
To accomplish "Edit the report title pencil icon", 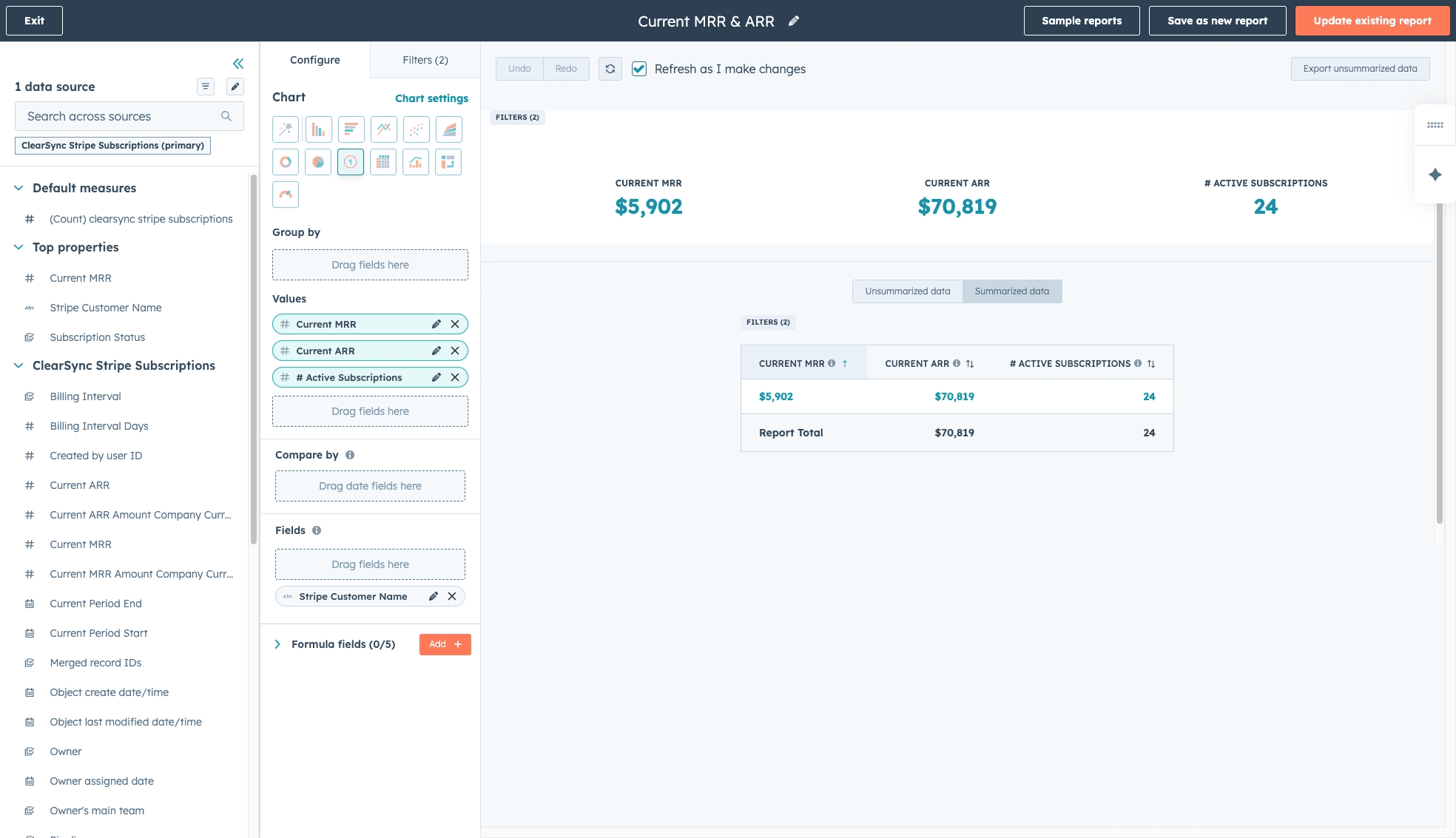I will point(794,21).
